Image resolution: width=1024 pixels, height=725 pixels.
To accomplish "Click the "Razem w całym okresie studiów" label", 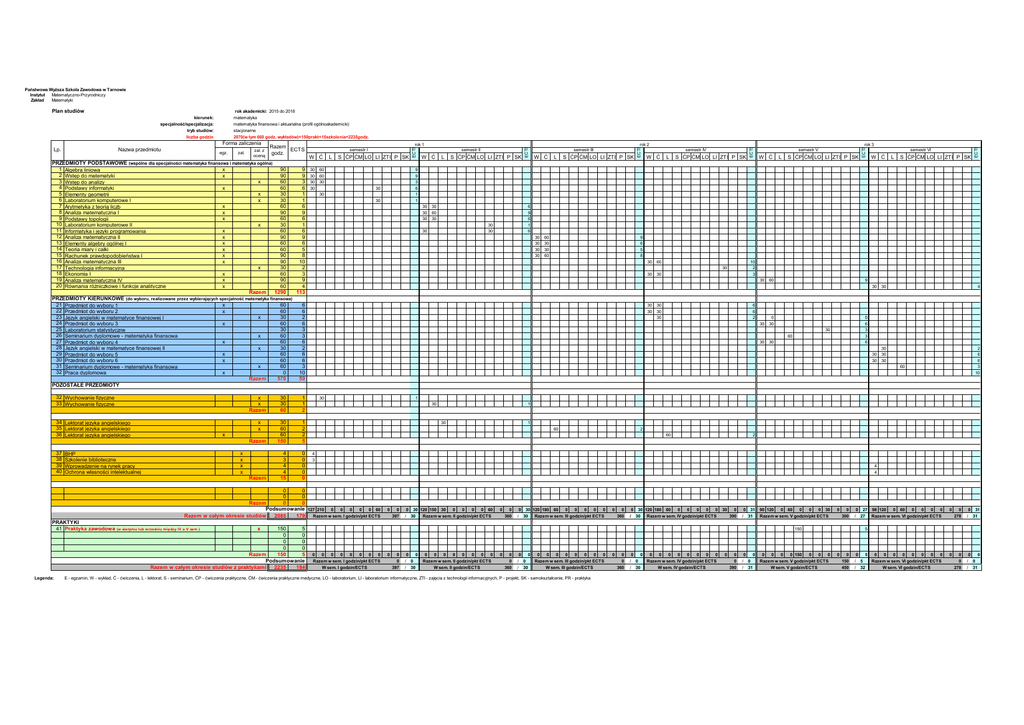I will click(227, 516).
